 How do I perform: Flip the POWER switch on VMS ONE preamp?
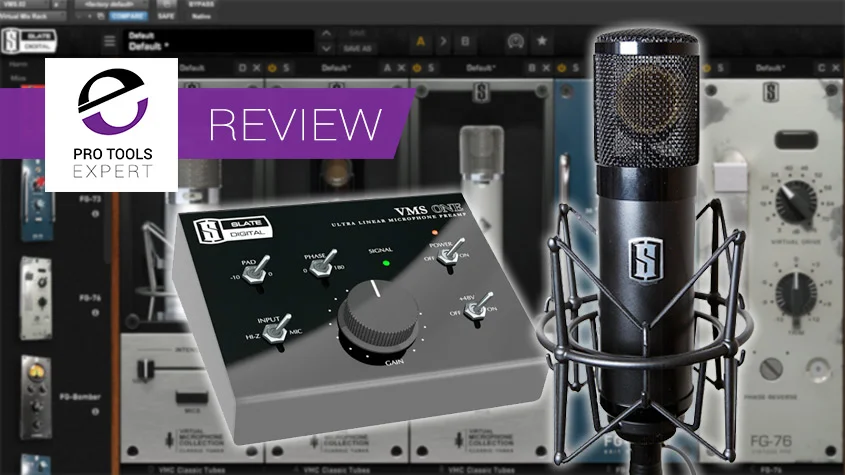452,254
